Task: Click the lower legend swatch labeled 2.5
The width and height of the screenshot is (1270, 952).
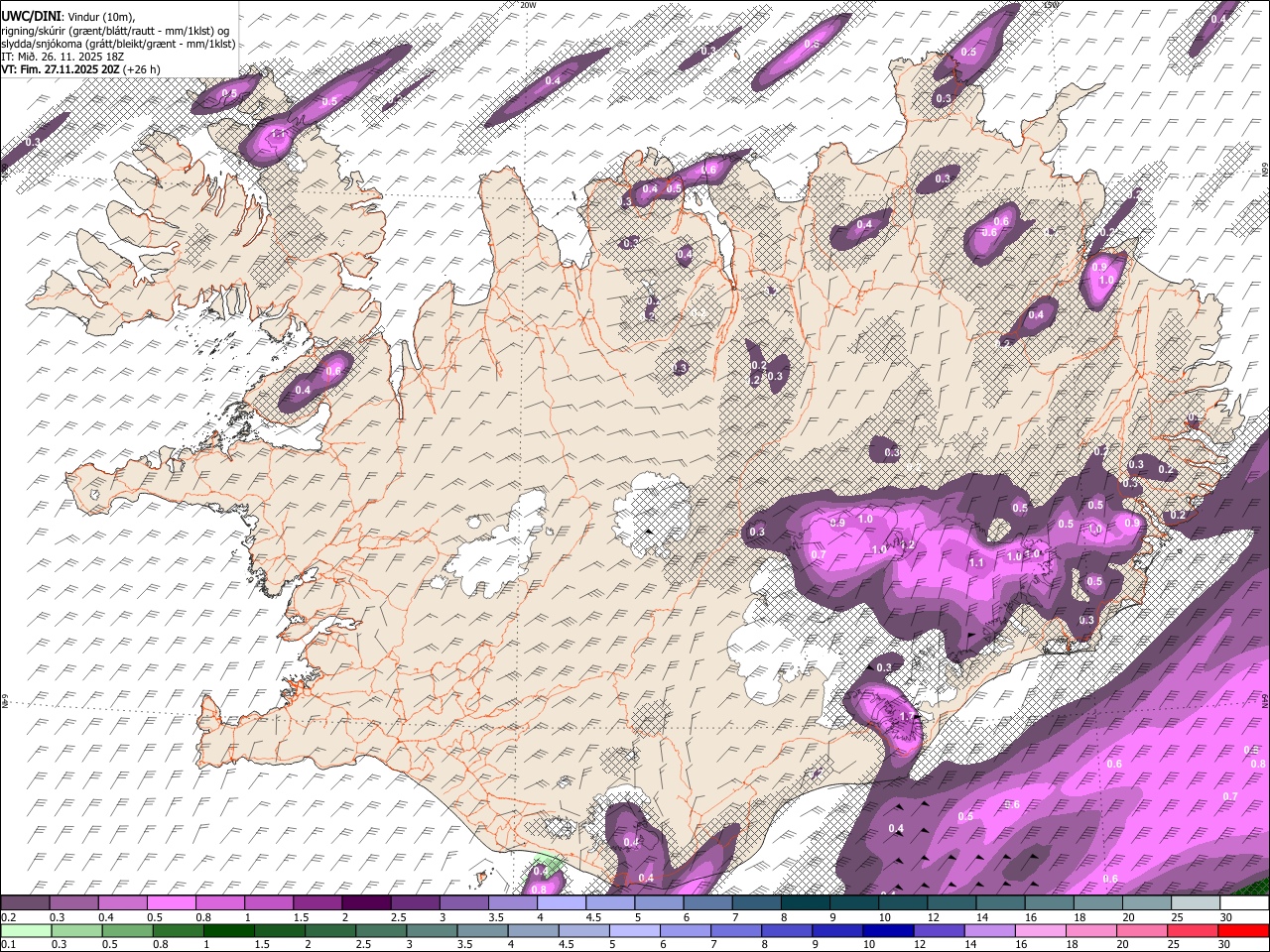Action: point(381,931)
